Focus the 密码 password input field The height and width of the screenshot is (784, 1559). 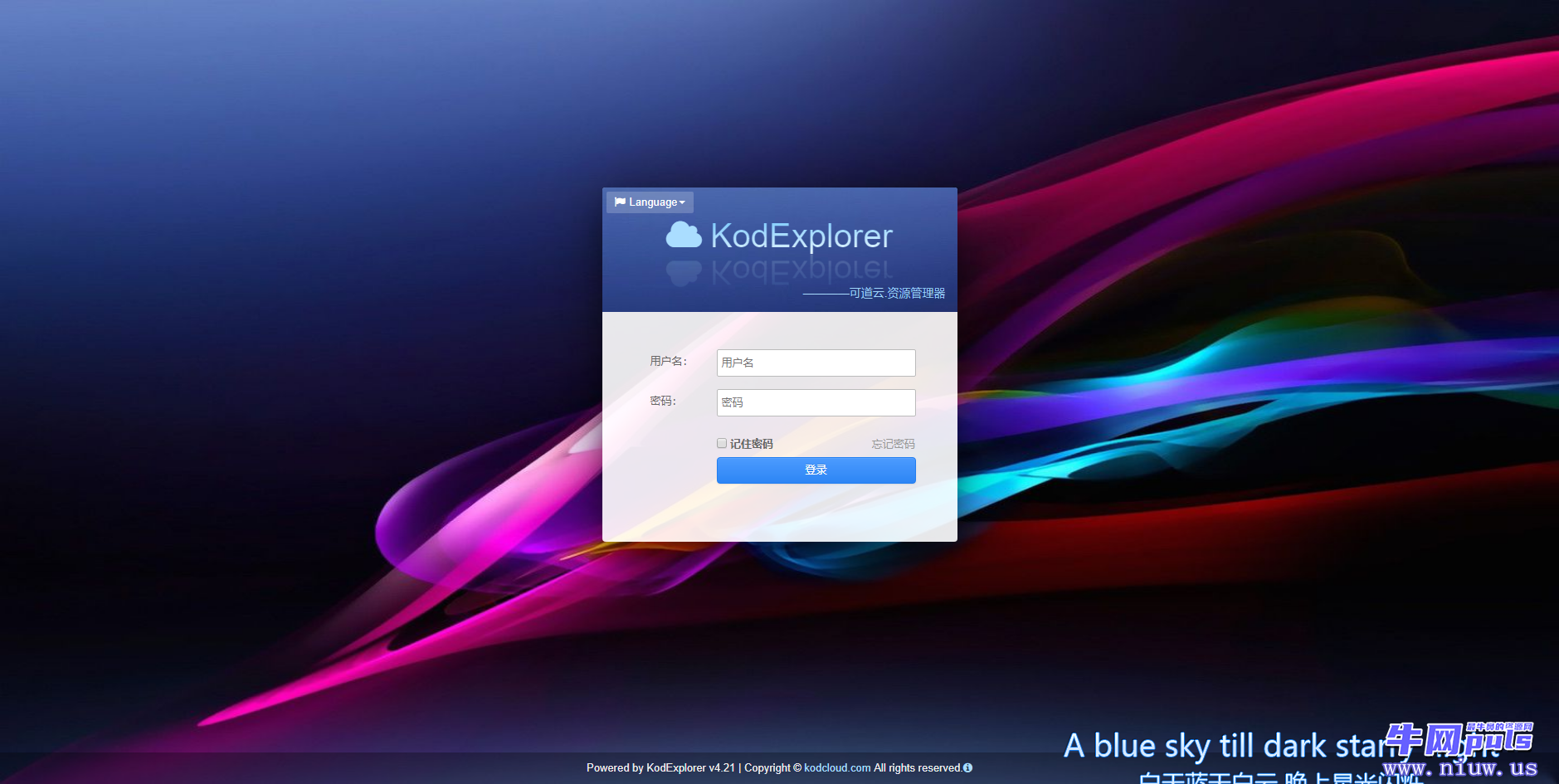816,402
